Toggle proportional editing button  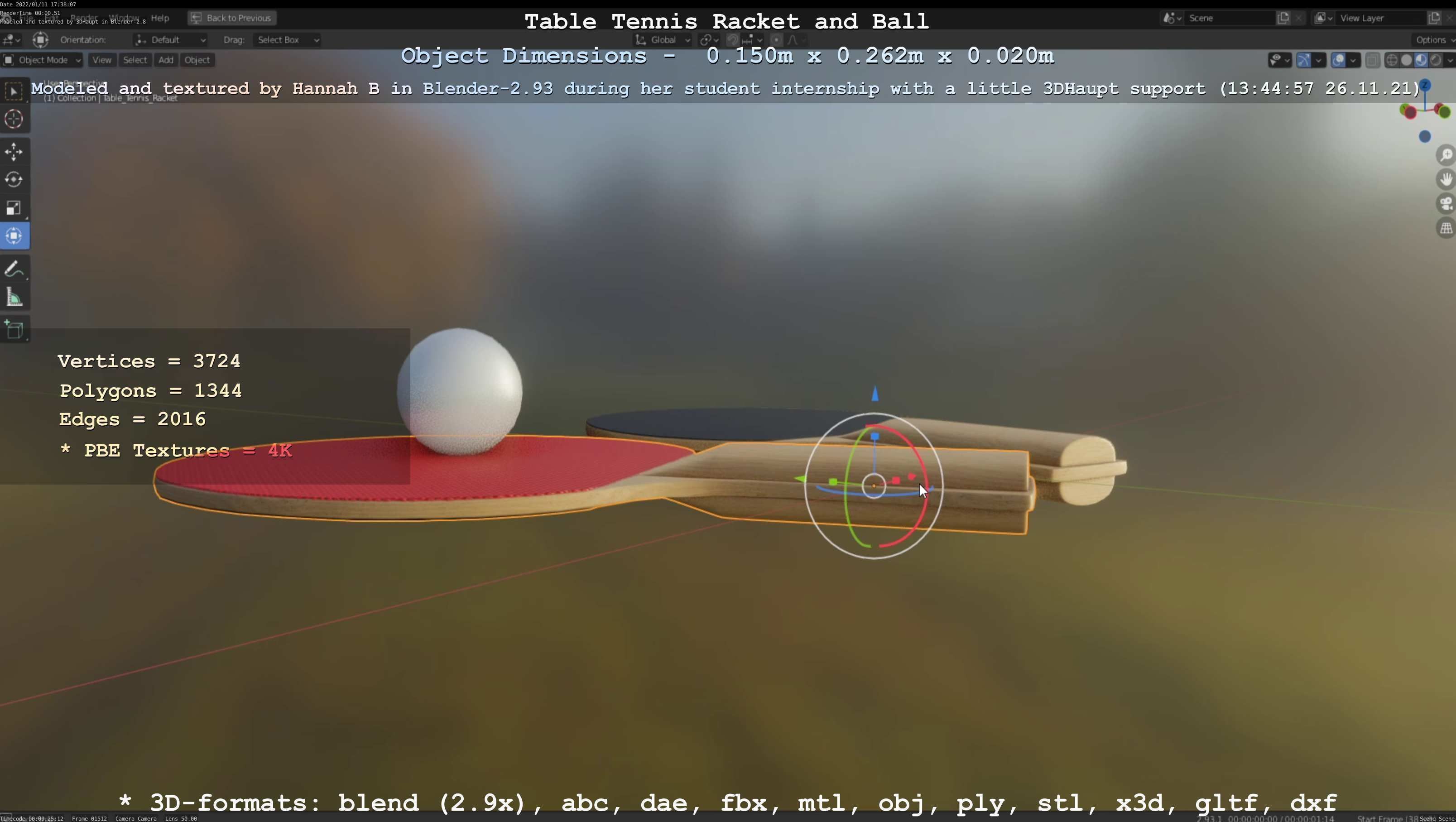776,39
